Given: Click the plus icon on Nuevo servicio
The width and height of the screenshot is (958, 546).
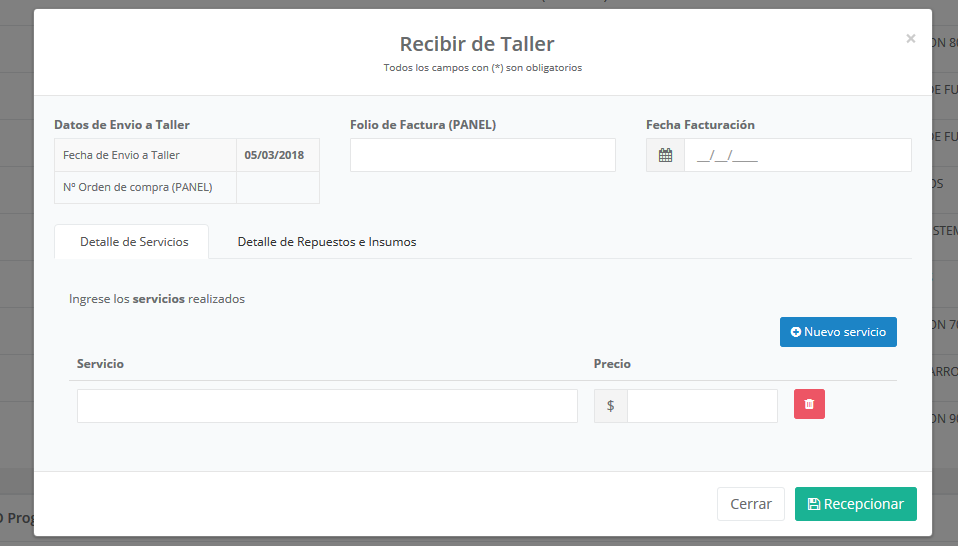Looking at the screenshot, I should [x=796, y=332].
